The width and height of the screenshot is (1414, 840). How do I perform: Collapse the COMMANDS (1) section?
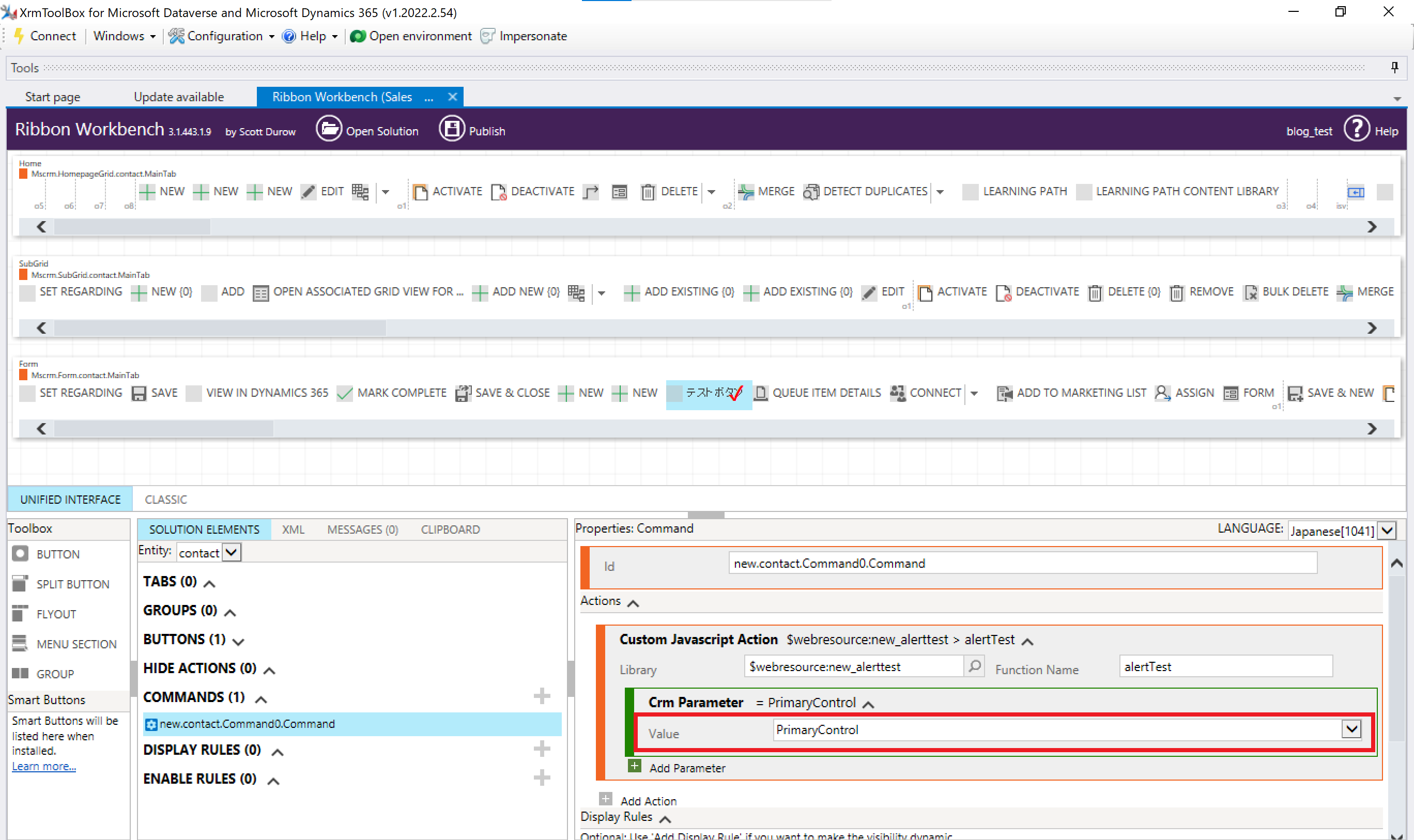coord(261,699)
